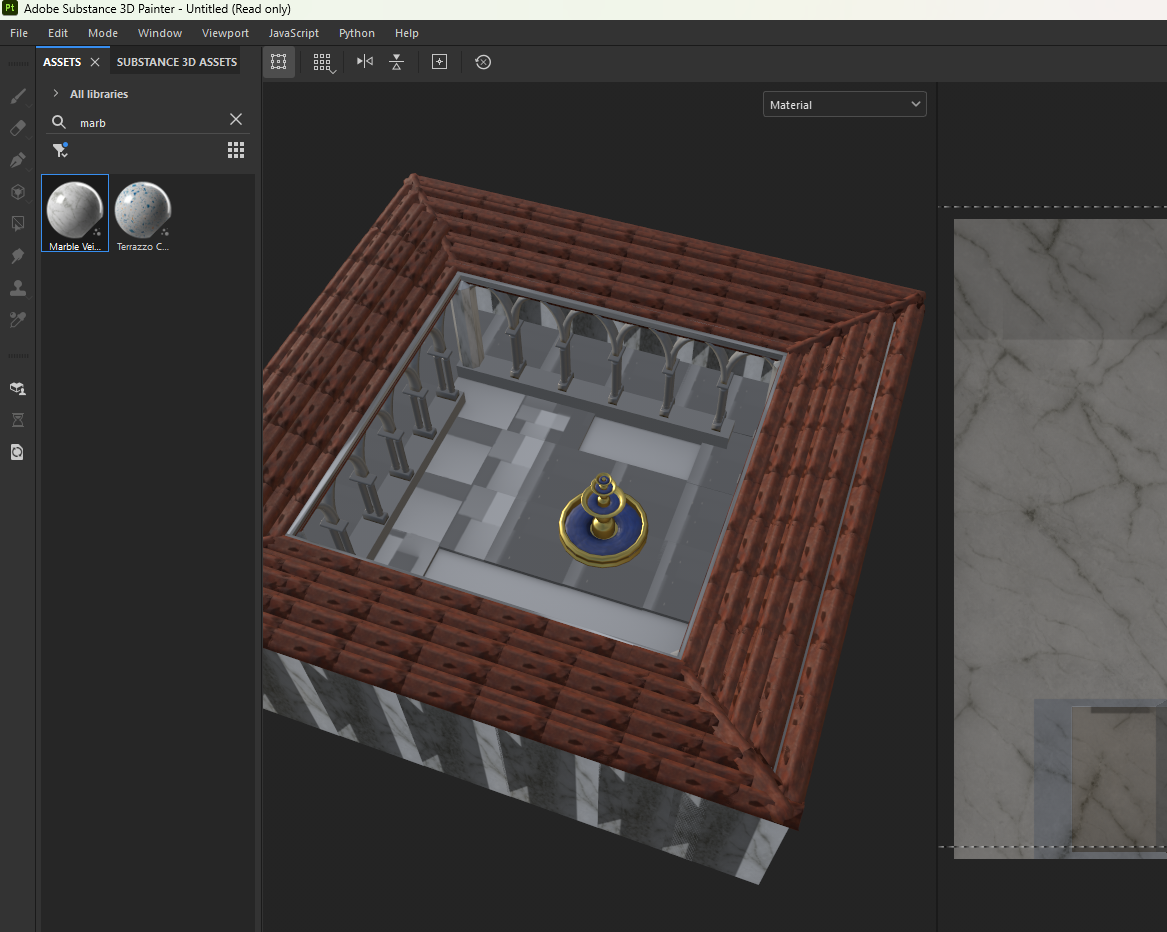The height and width of the screenshot is (932, 1167).
Task: Expand the All libraries tree item
Action: coord(57,94)
